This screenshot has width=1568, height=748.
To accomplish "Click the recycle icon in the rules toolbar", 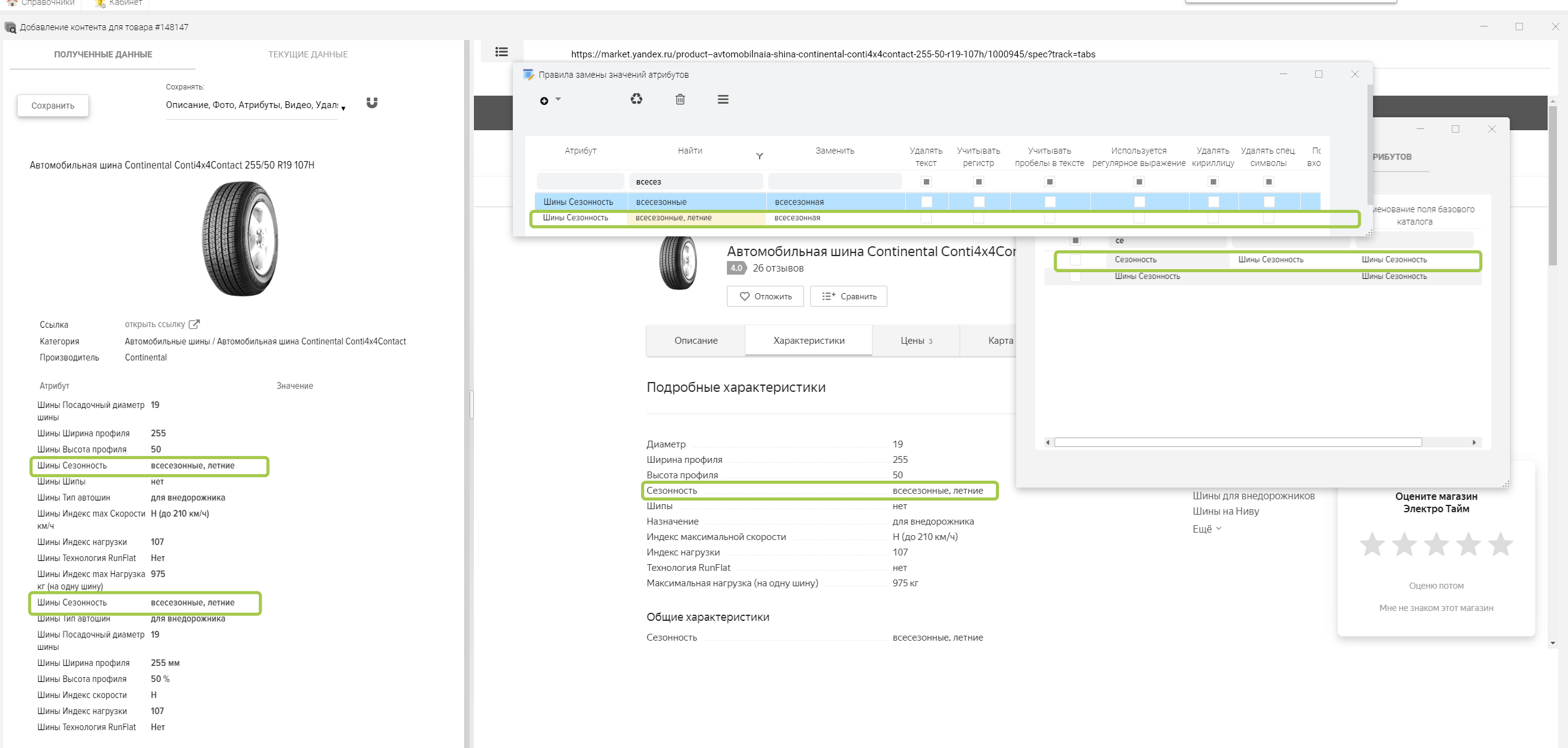I will (x=636, y=99).
